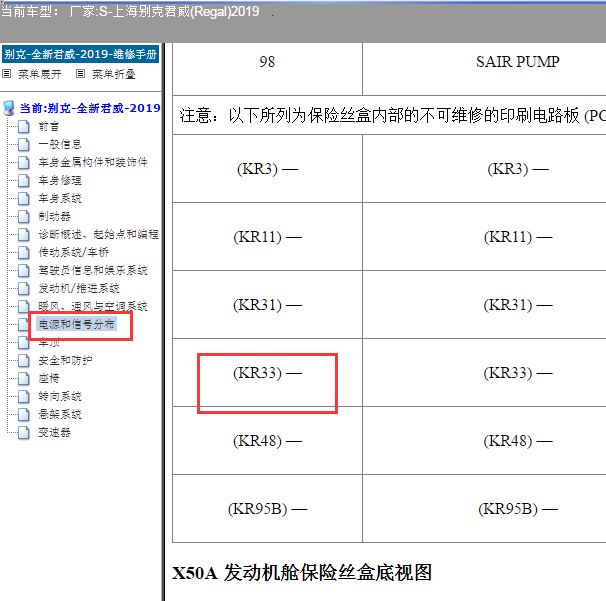This screenshot has width=606, height=601.
Task: Click the page icon next to 前言
Action: coord(24,126)
